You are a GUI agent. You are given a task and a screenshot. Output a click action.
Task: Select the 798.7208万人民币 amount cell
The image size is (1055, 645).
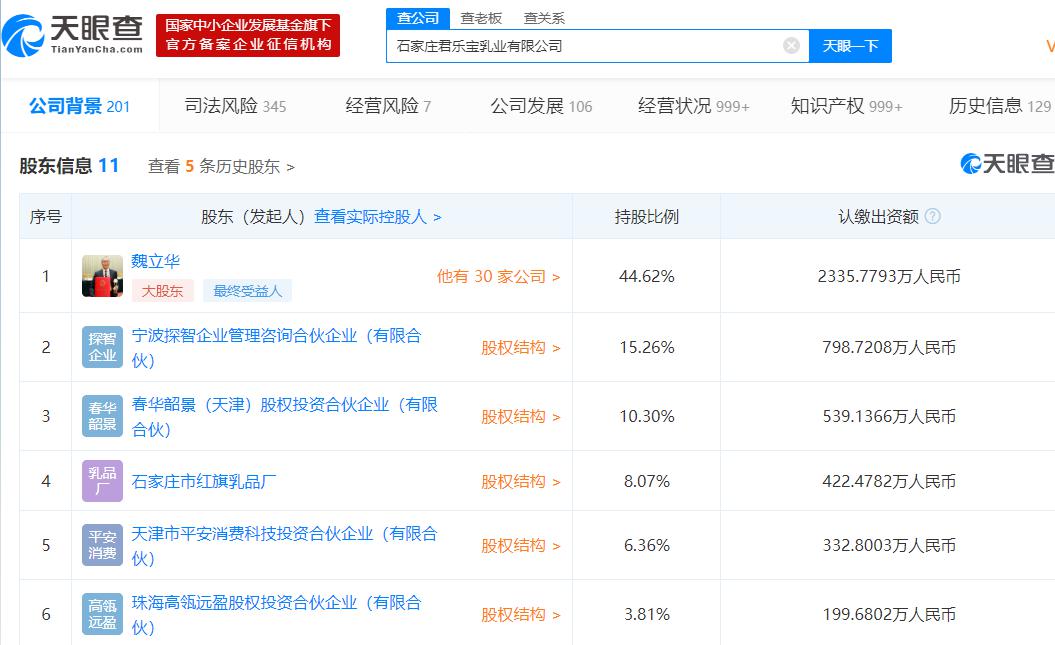889,348
